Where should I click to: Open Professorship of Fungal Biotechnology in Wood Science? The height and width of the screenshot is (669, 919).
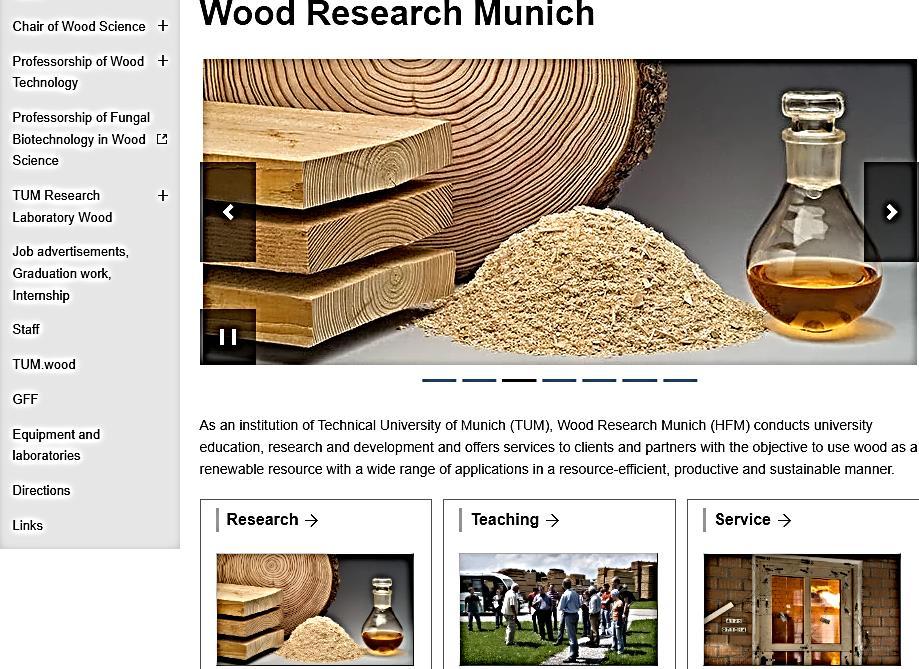point(81,139)
